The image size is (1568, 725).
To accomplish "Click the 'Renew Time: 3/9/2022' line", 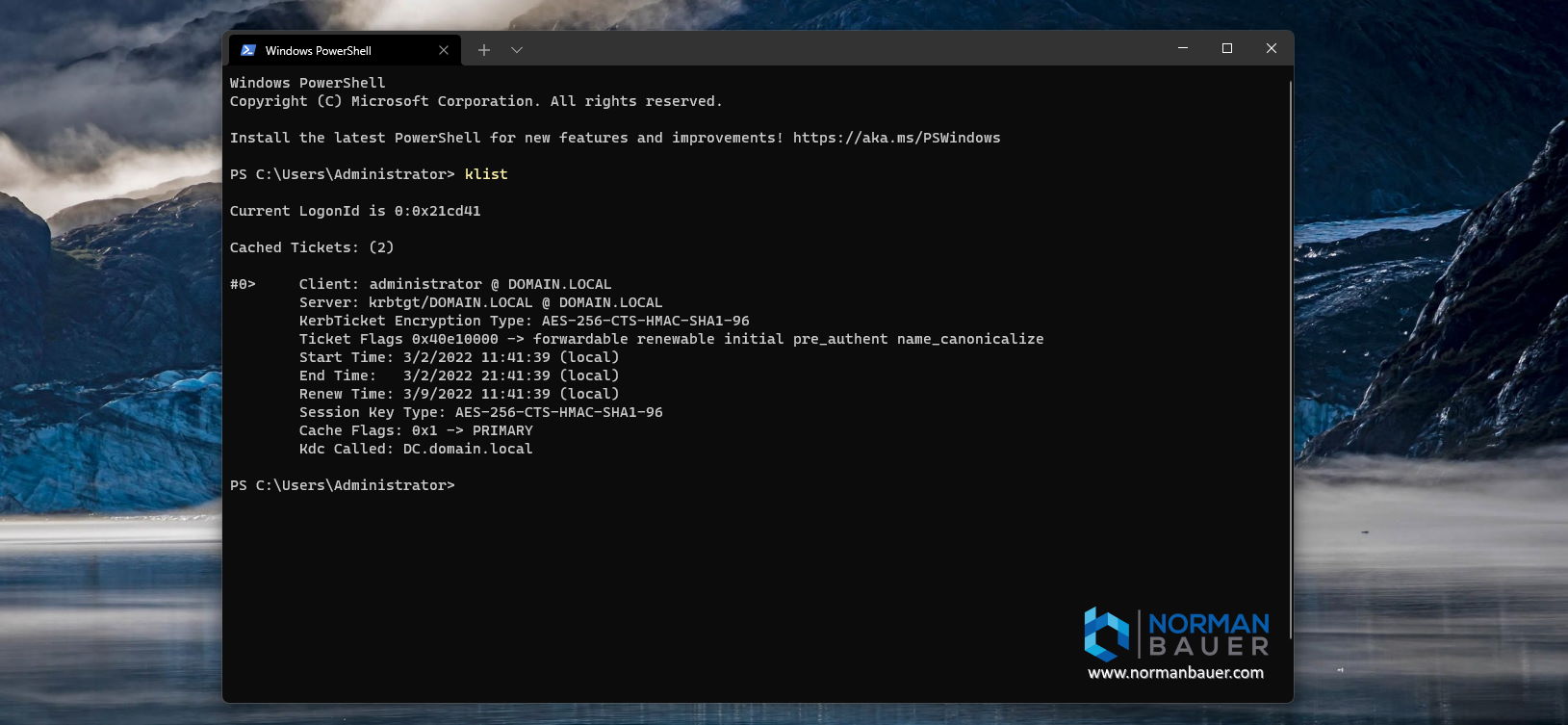I will click(x=459, y=394).
